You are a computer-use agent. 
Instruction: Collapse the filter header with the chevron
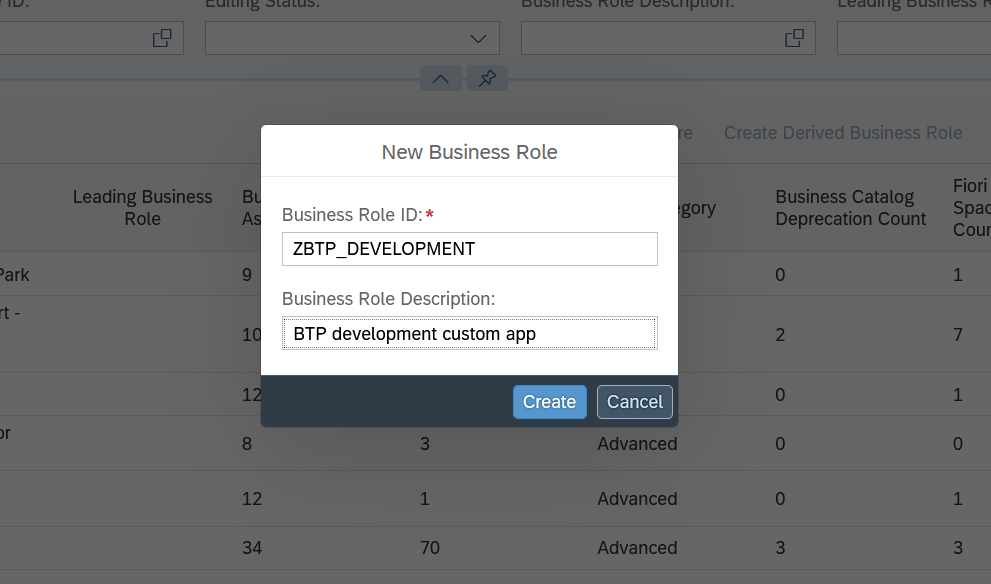click(441, 78)
